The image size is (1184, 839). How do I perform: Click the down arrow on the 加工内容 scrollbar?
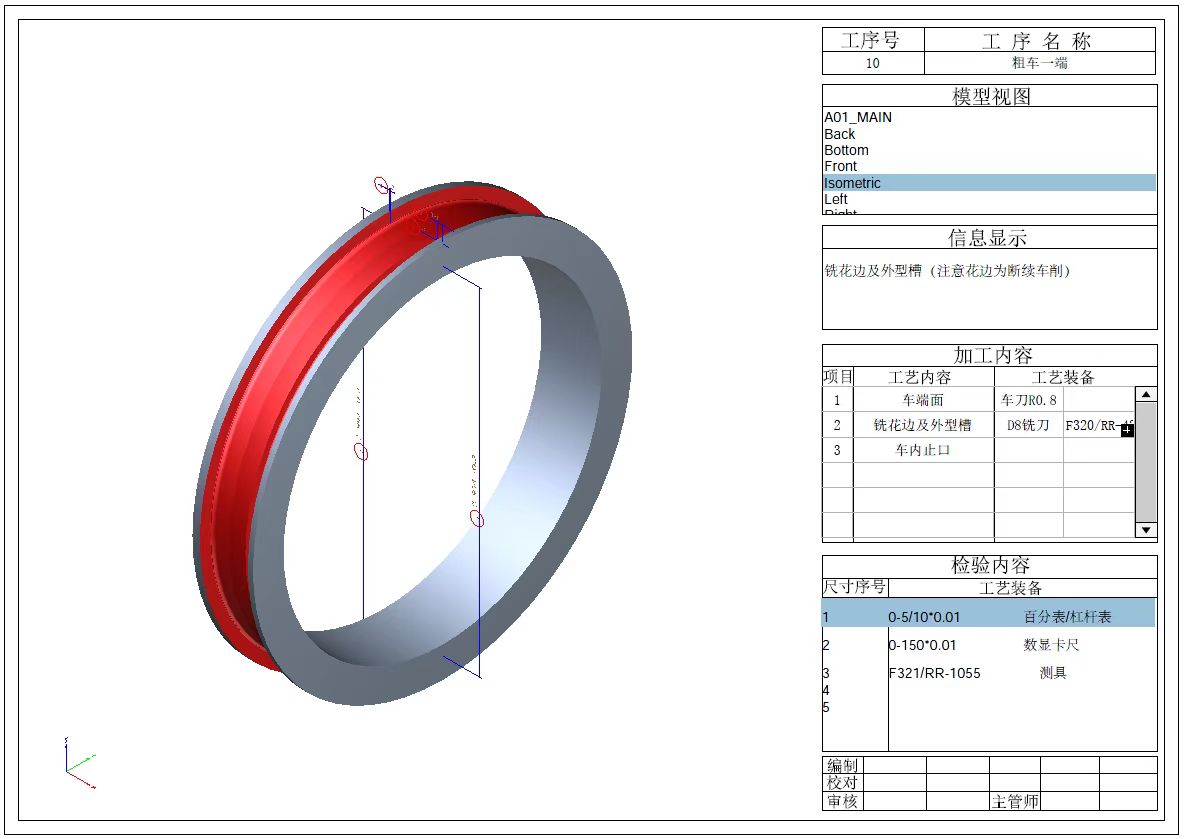pos(1145,529)
